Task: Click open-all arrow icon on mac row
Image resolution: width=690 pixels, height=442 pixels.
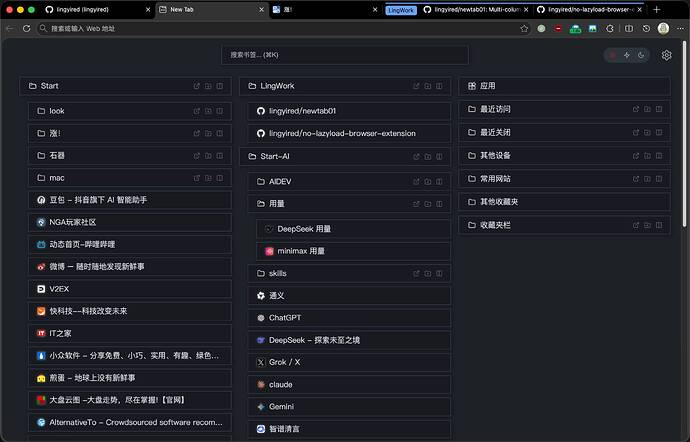Action: (197, 178)
